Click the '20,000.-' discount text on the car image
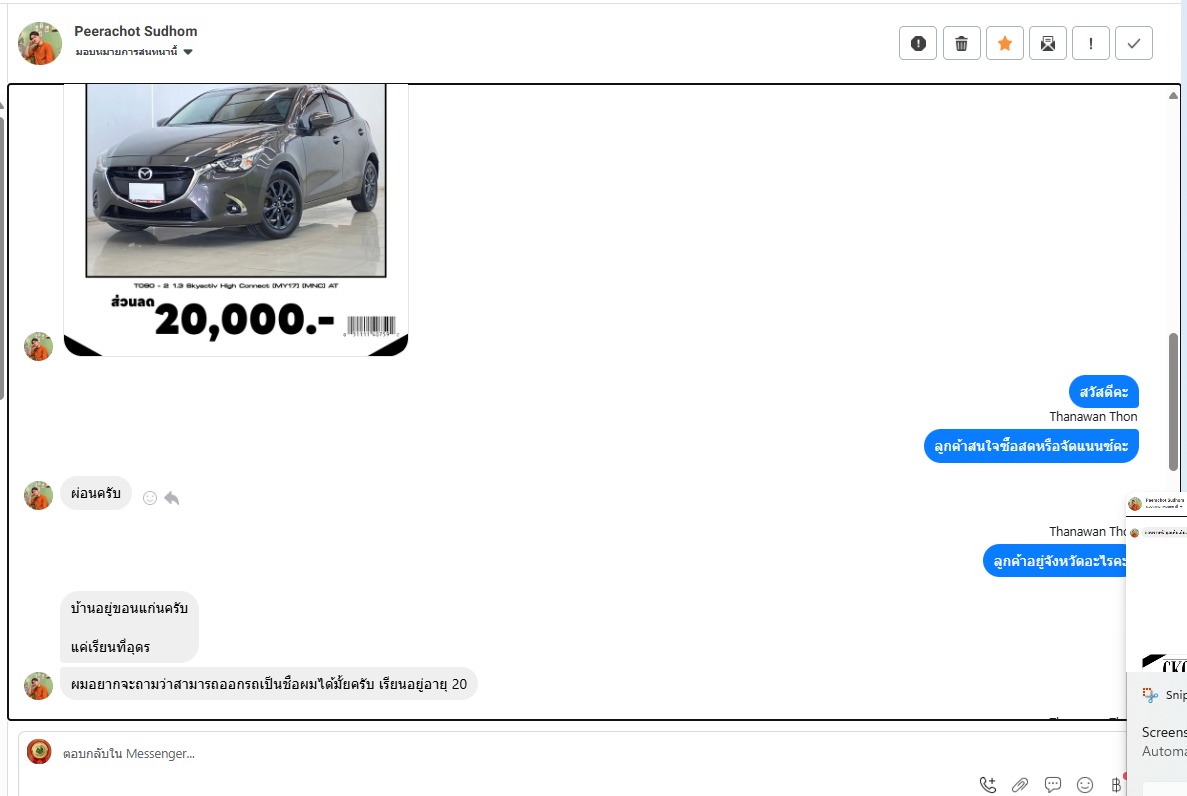The height and width of the screenshot is (796, 1187). point(244,319)
